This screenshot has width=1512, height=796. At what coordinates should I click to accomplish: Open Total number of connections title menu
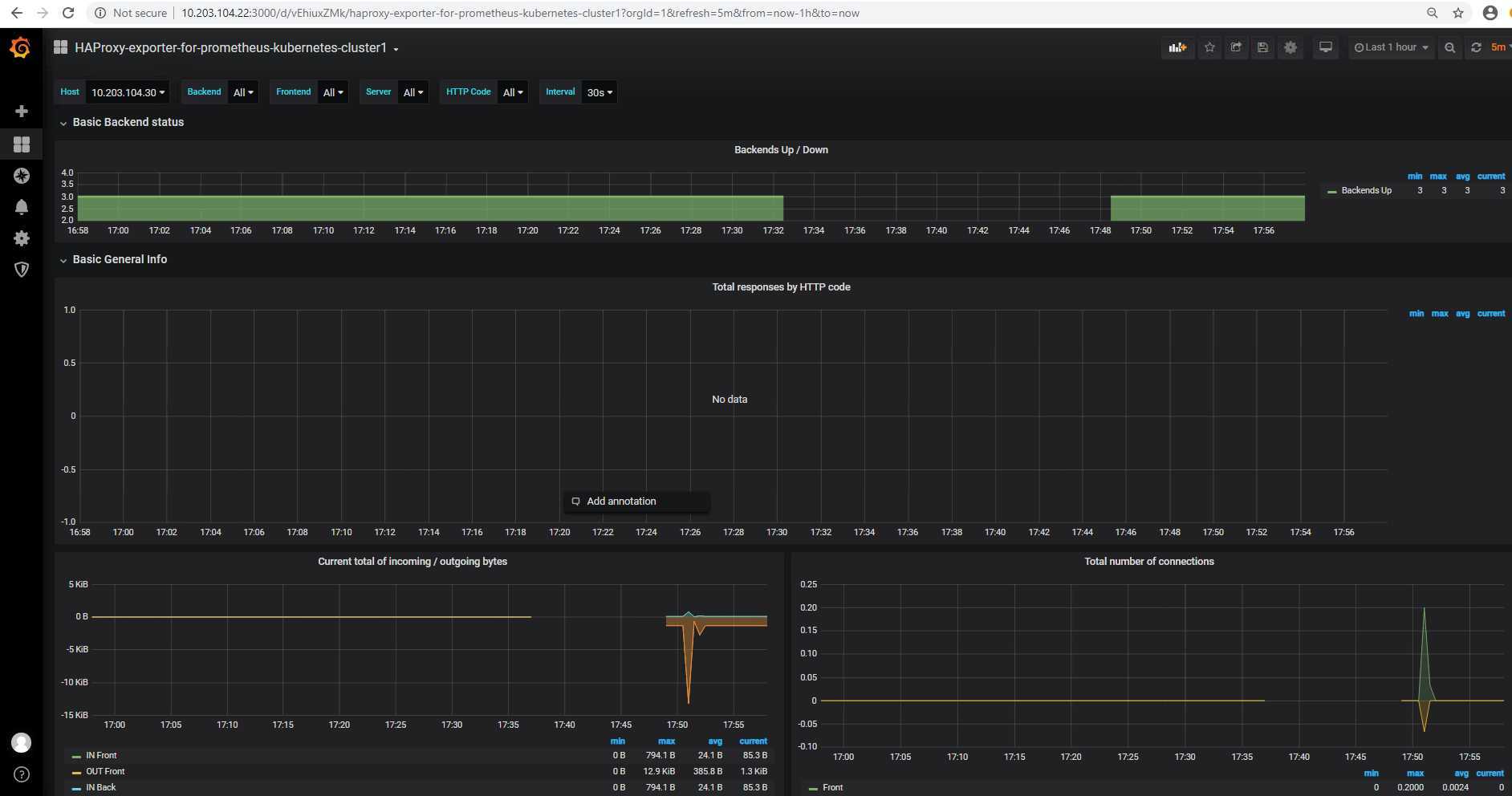click(x=1148, y=562)
